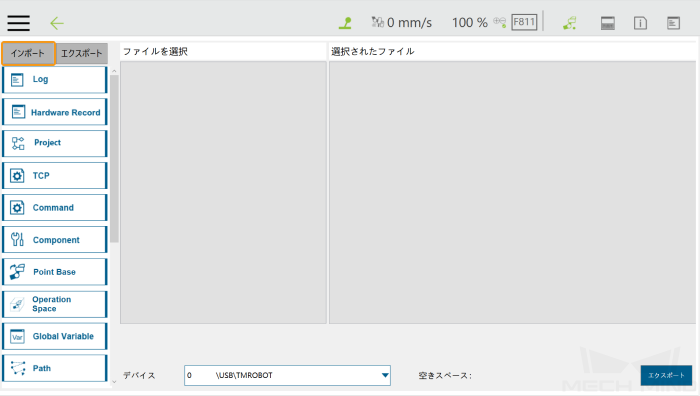700x396 pixels.
Task: Select the Point Base category
Action: tap(55, 272)
